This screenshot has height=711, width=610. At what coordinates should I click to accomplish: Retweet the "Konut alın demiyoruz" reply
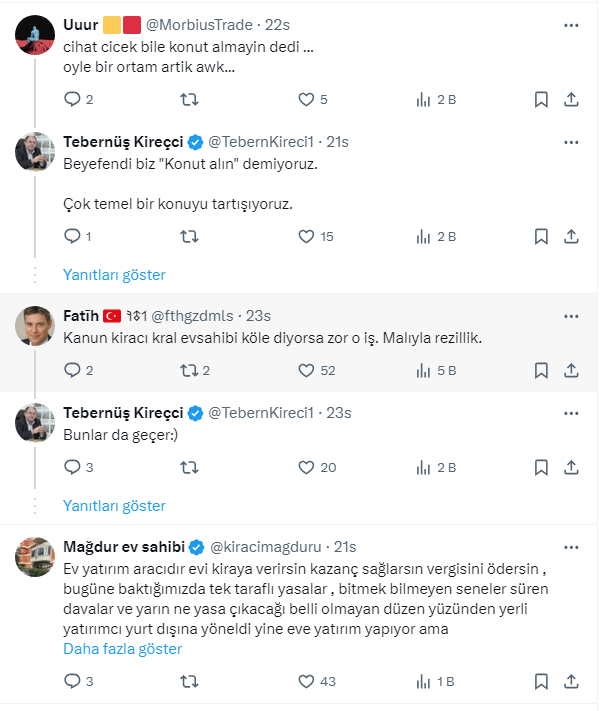187,237
